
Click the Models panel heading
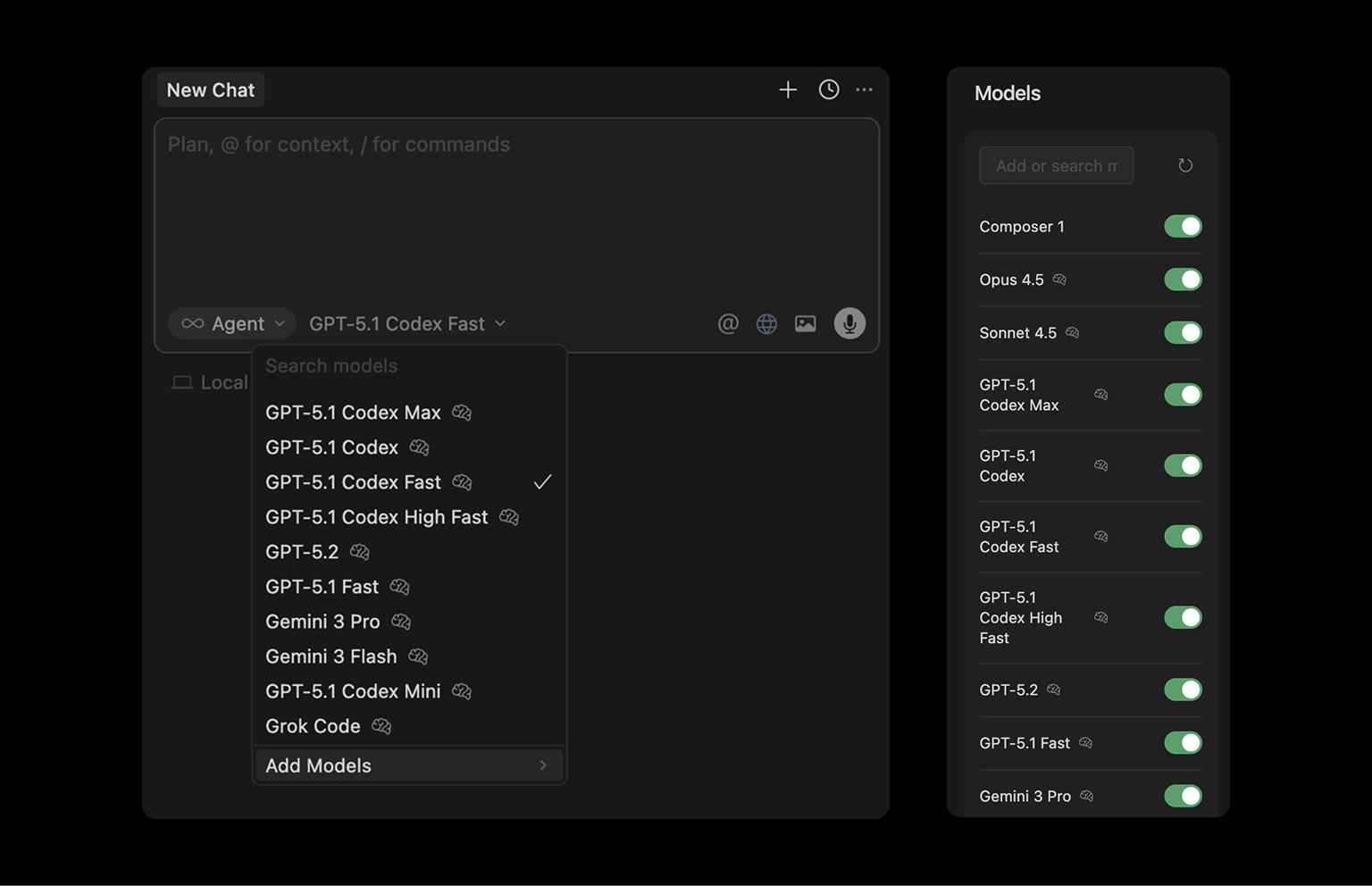1008,93
